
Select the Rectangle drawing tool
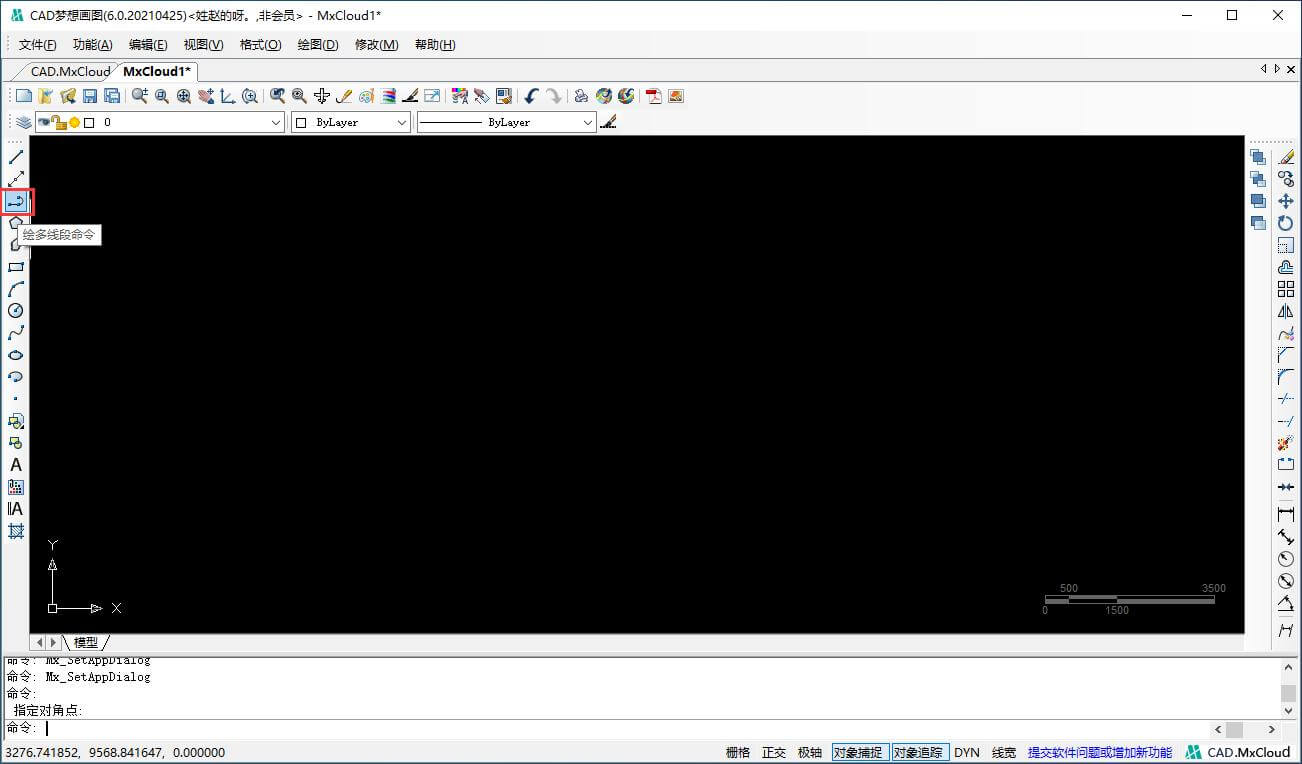click(x=16, y=267)
